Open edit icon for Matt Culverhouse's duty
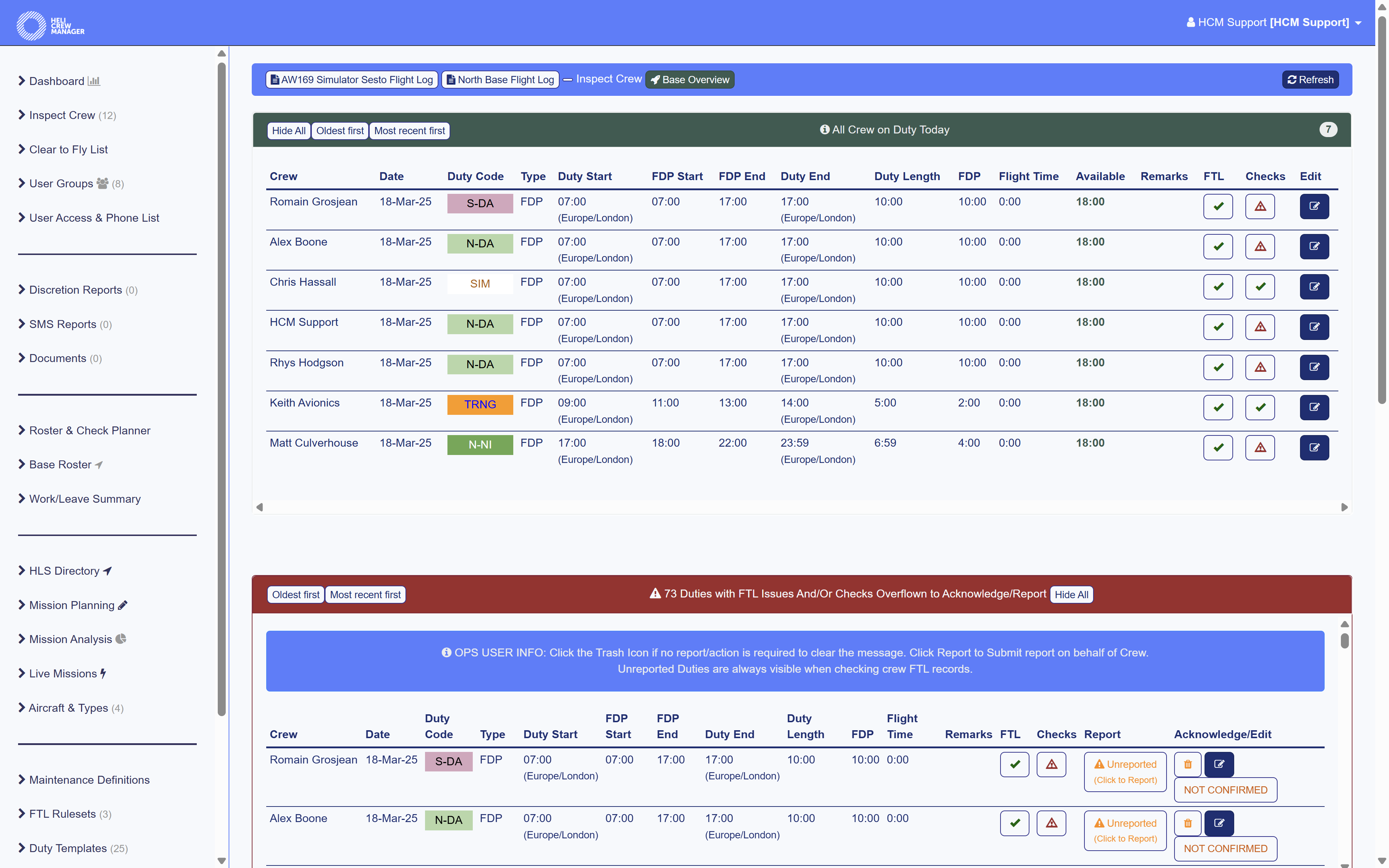The image size is (1389, 868). pyautogui.click(x=1314, y=447)
